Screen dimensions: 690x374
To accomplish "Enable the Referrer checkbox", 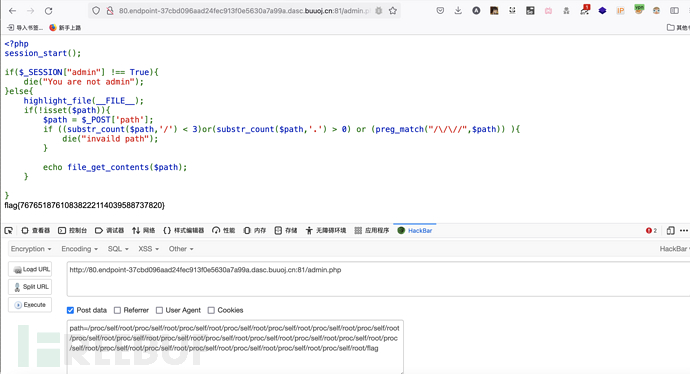I will coord(117,310).
